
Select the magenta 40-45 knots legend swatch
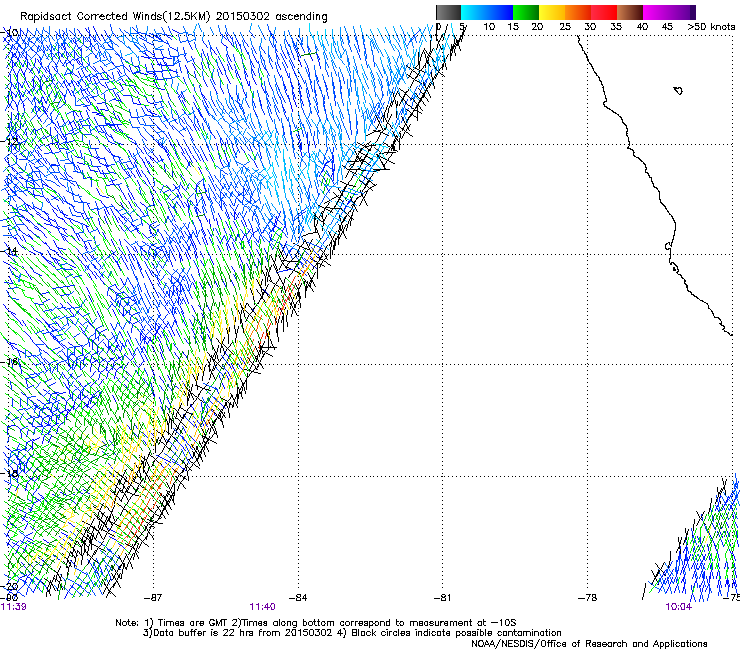click(x=656, y=12)
